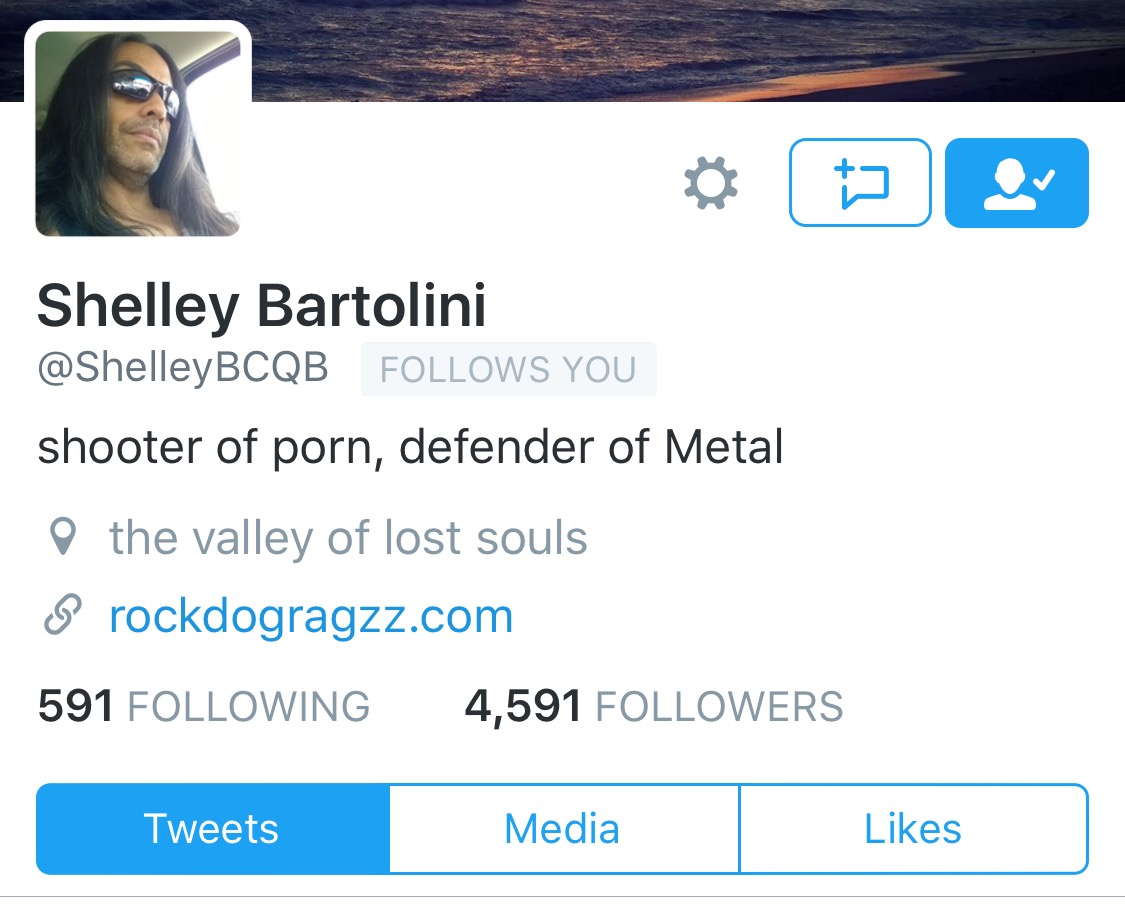Switch to the Likes tab

tap(913, 829)
